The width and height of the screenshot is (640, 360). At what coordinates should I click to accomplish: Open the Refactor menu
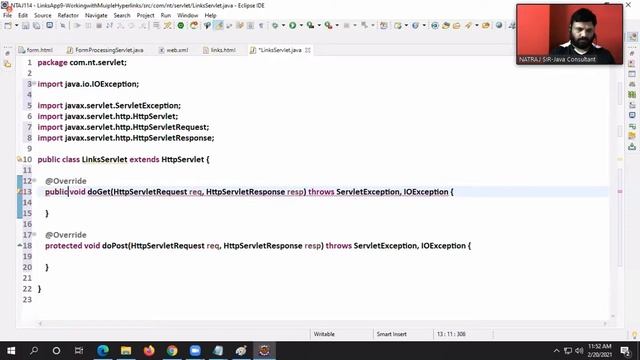68,15
